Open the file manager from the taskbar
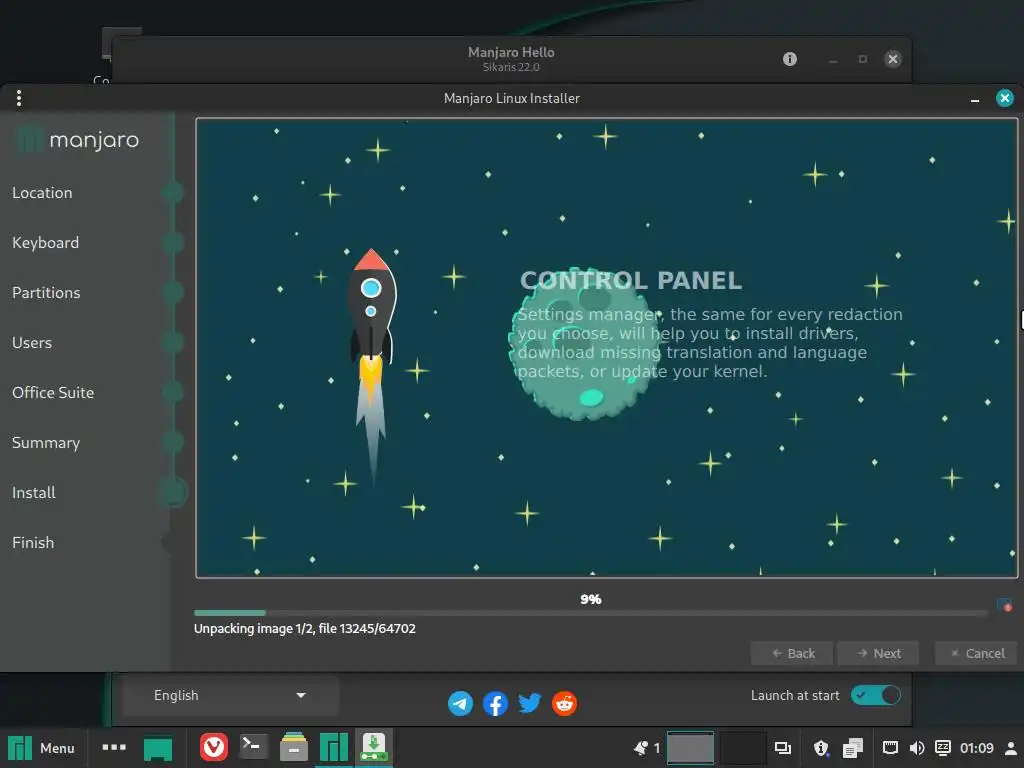The height and width of the screenshot is (768, 1024). (x=294, y=748)
